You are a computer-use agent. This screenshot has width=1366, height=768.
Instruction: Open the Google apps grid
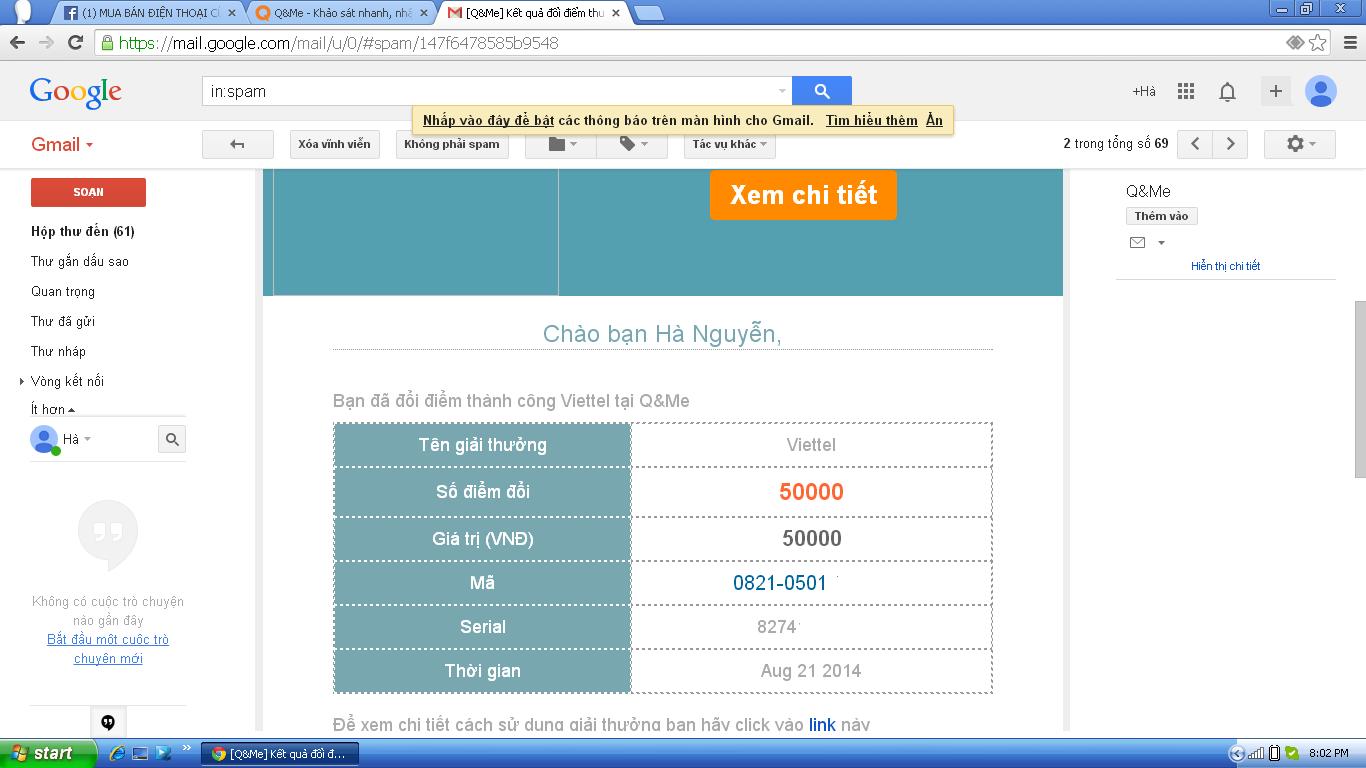pyautogui.click(x=1186, y=91)
